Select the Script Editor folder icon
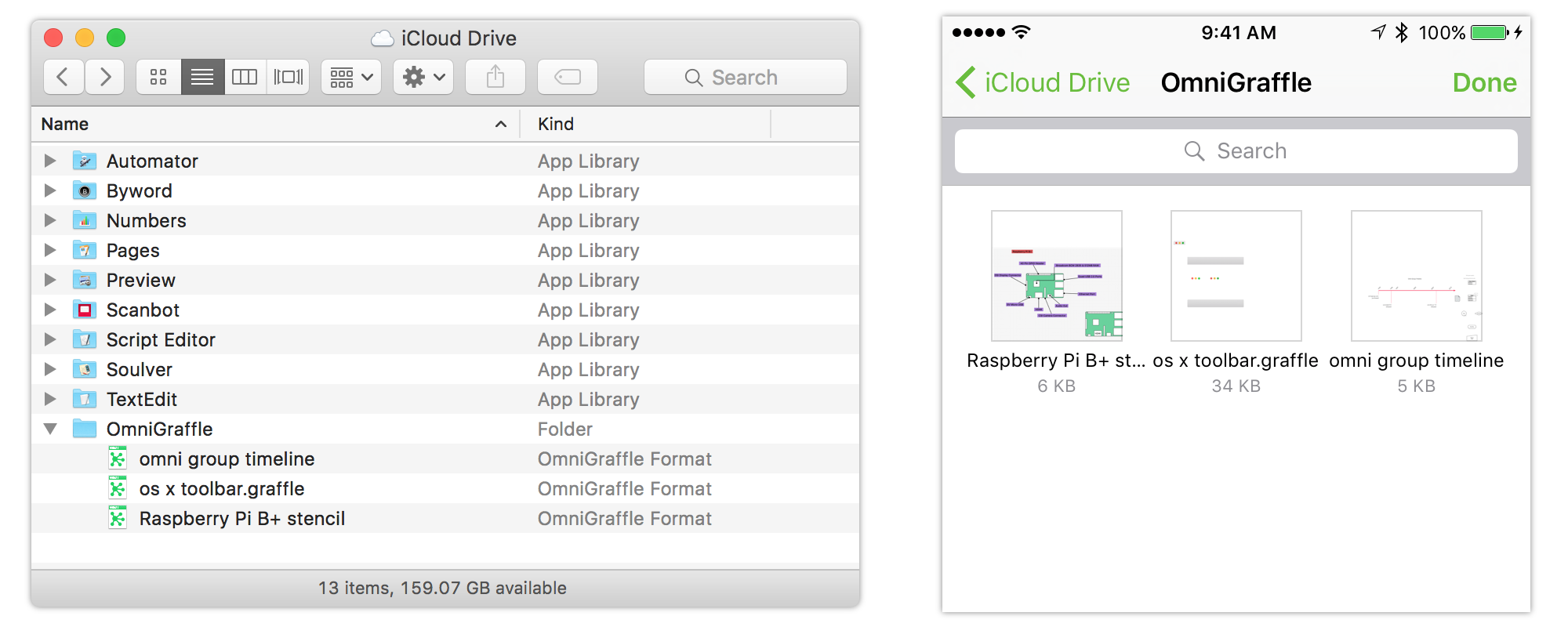Viewport: 1568px width, 627px height. point(85,339)
